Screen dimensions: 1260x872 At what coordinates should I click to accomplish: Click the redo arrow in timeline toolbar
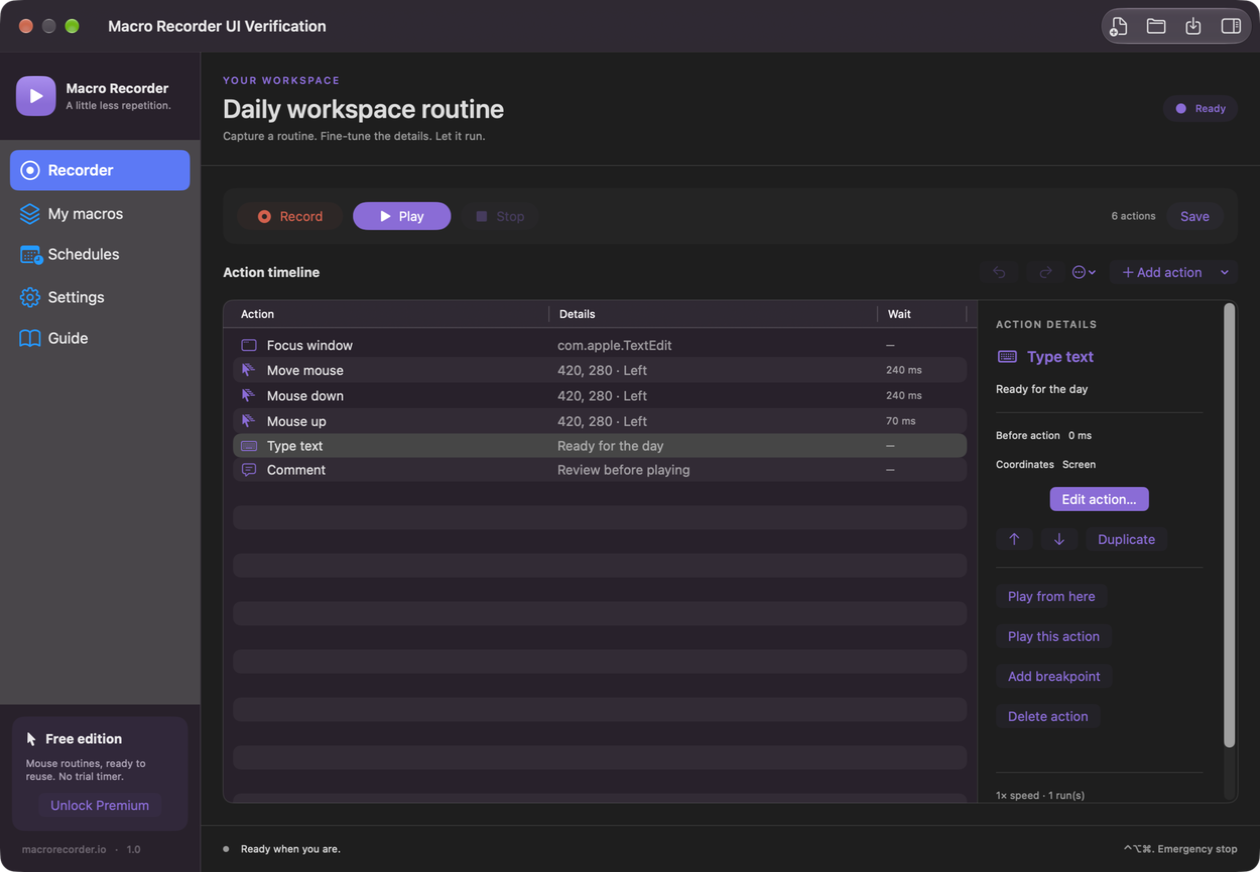[1045, 272]
